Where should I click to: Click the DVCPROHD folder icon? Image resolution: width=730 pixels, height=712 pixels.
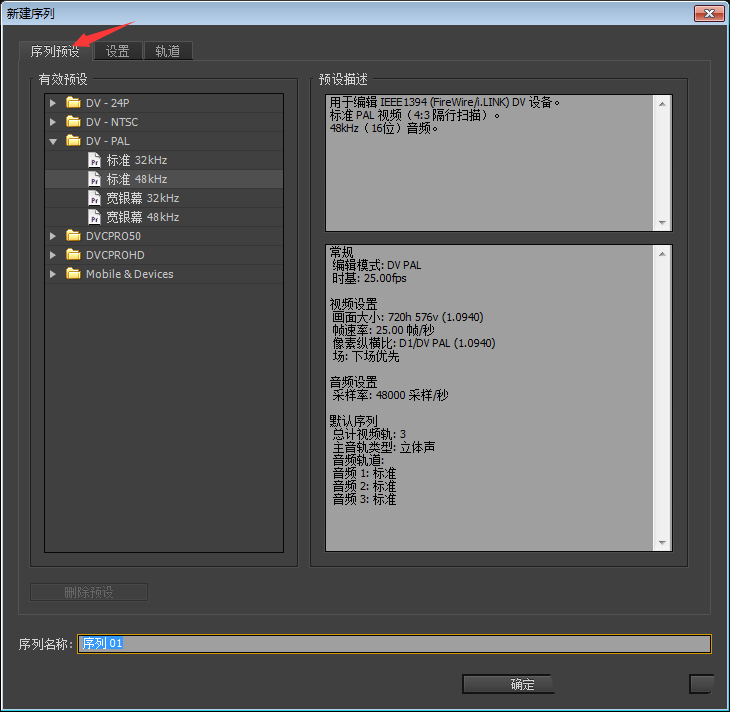[73, 255]
